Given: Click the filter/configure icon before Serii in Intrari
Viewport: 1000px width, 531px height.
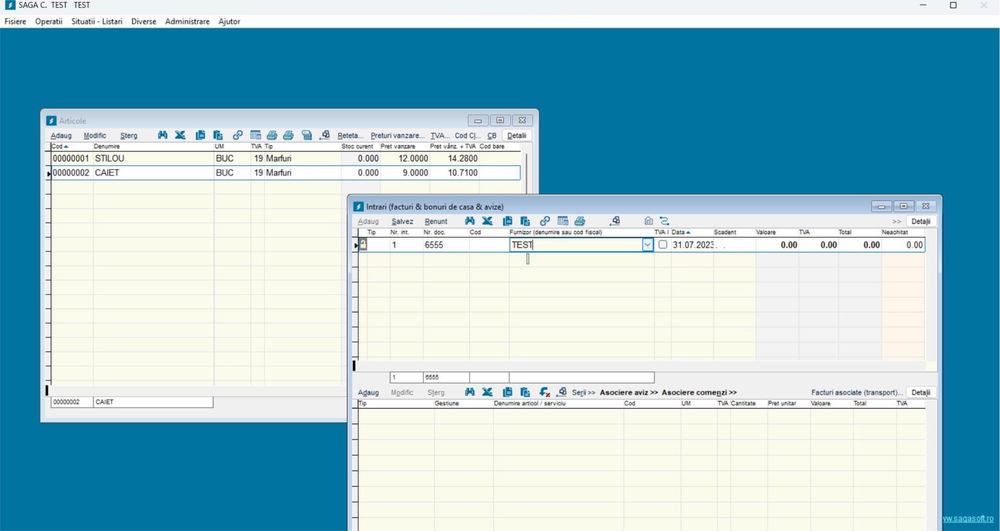Looking at the screenshot, I should [561, 392].
